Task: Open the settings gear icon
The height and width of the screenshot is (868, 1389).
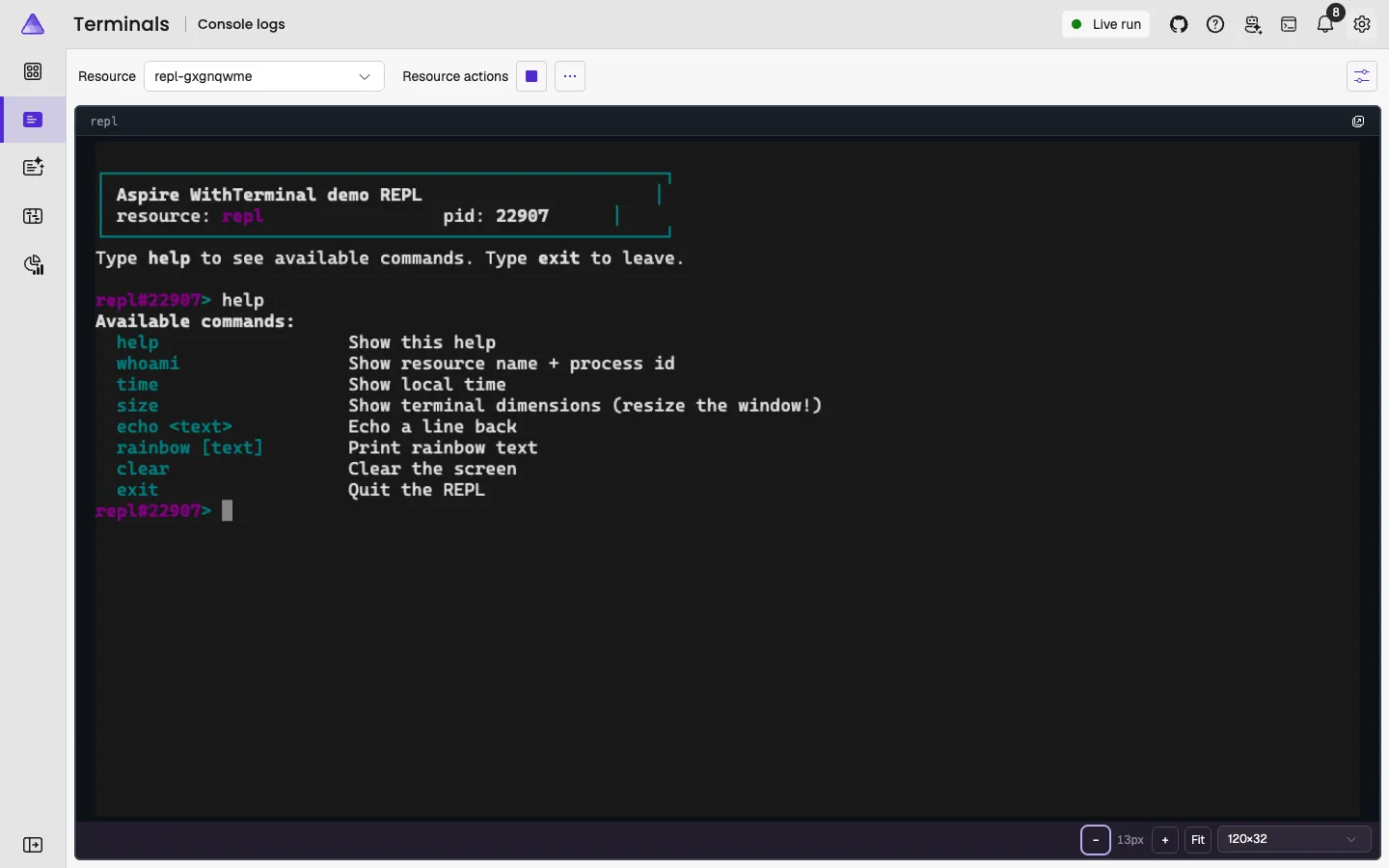Action: point(1362,24)
